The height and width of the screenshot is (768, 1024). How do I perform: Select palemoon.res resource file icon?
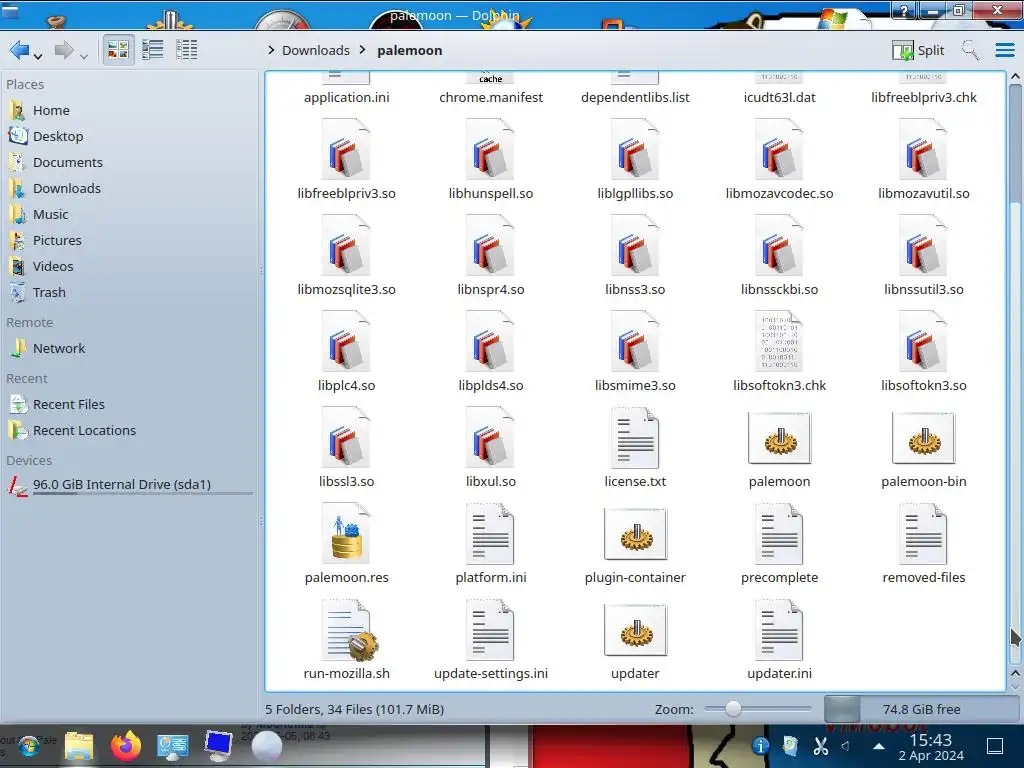point(346,534)
